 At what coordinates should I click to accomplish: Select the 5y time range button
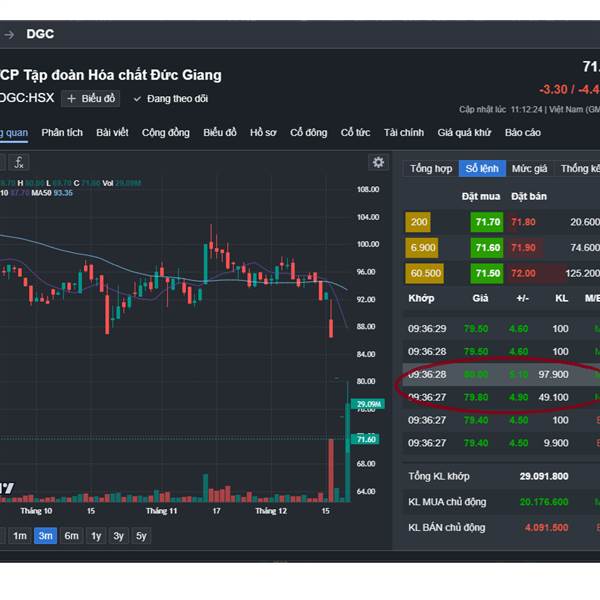142,536
